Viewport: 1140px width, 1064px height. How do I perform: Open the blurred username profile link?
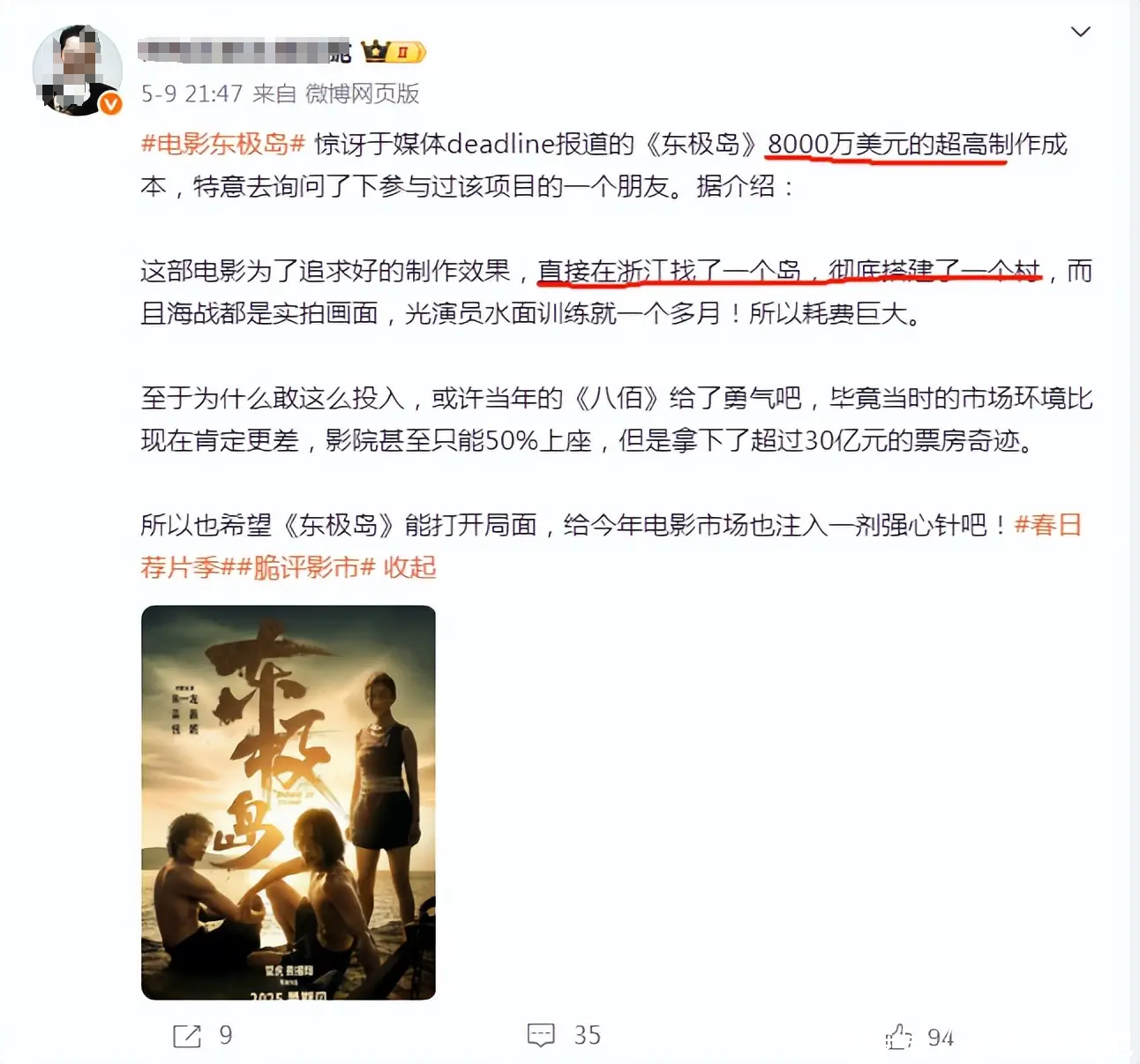tap(244, 52)
